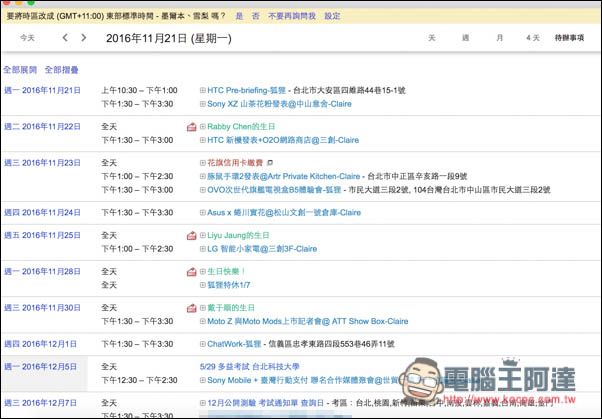
Task: Click 全部摺疊 to collapse all events
Action: [61, 70]
